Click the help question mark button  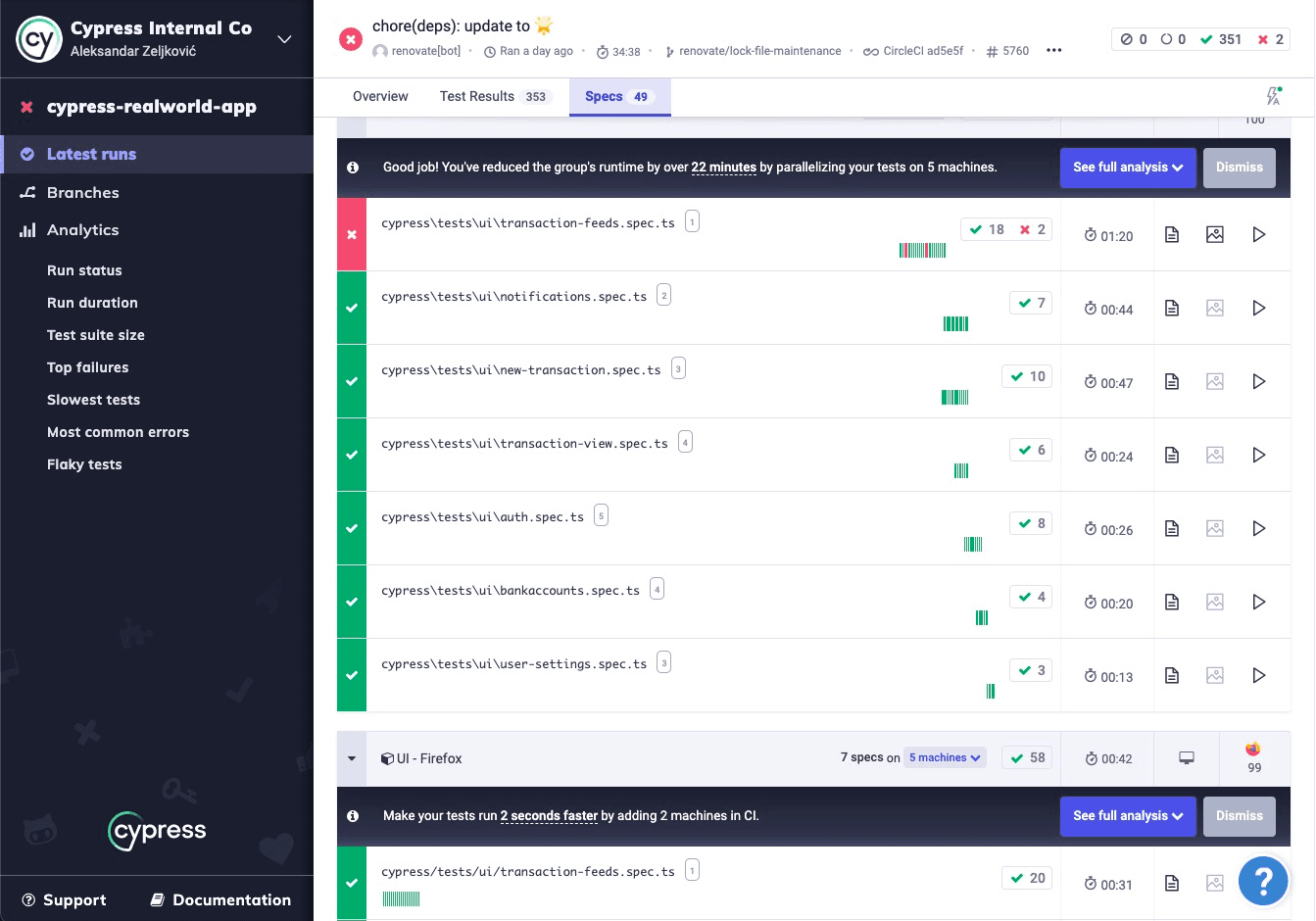[x=1263, y=881]
